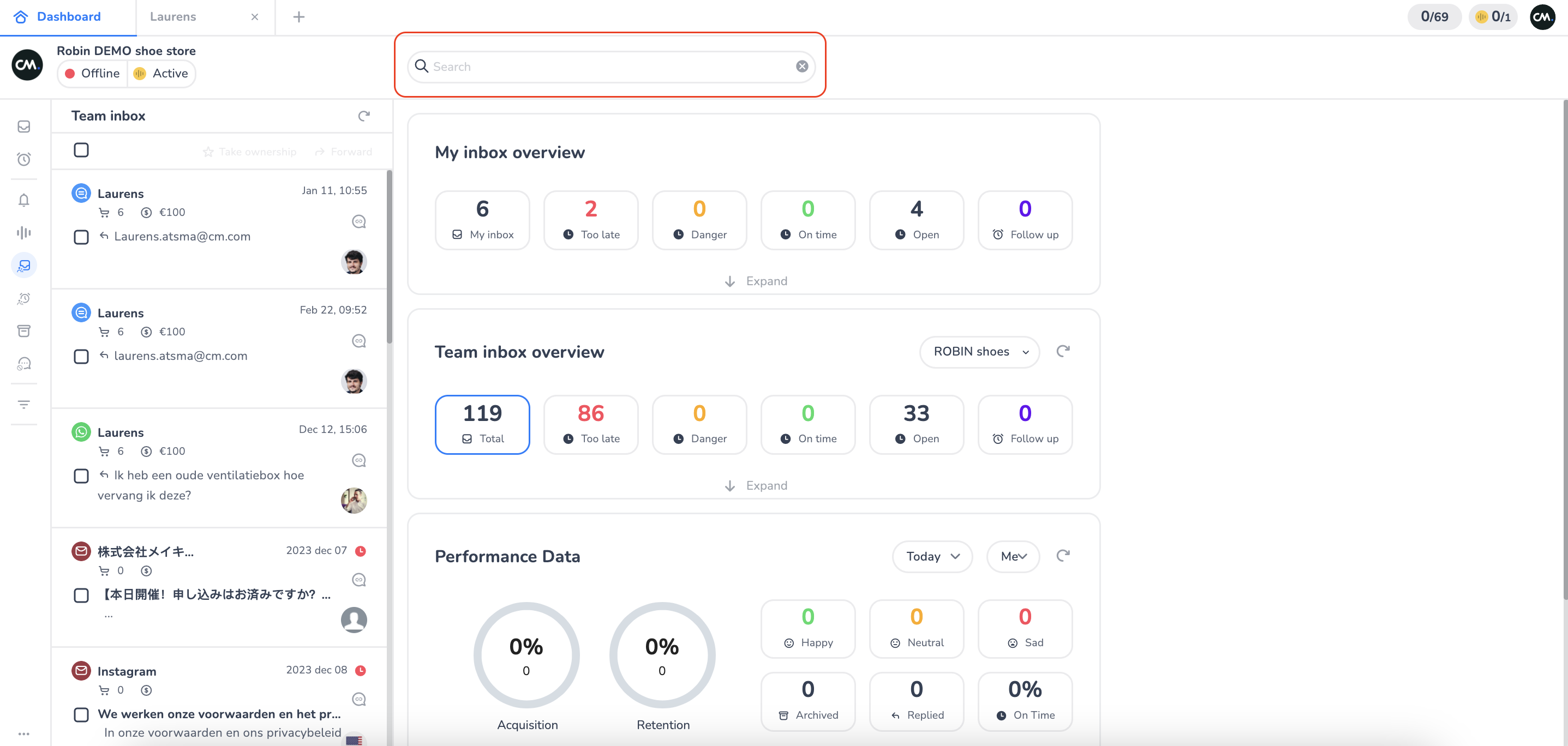Open a new tab with plus button

click(x=298, y=17)
